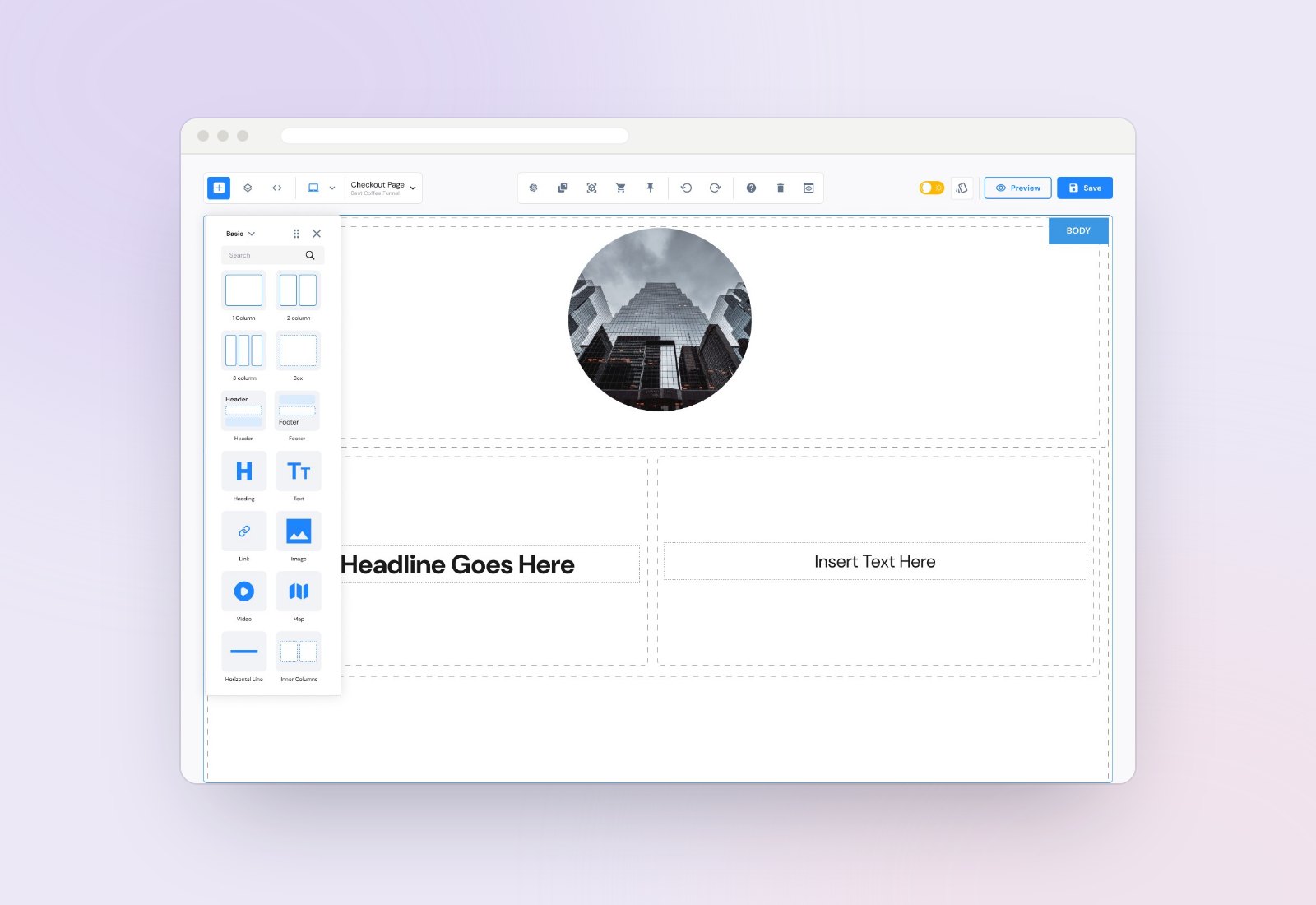Click the rotate device orientation icon
Image resolution: width=1316 pixels, height=905 pixels.
coord(962,188)
